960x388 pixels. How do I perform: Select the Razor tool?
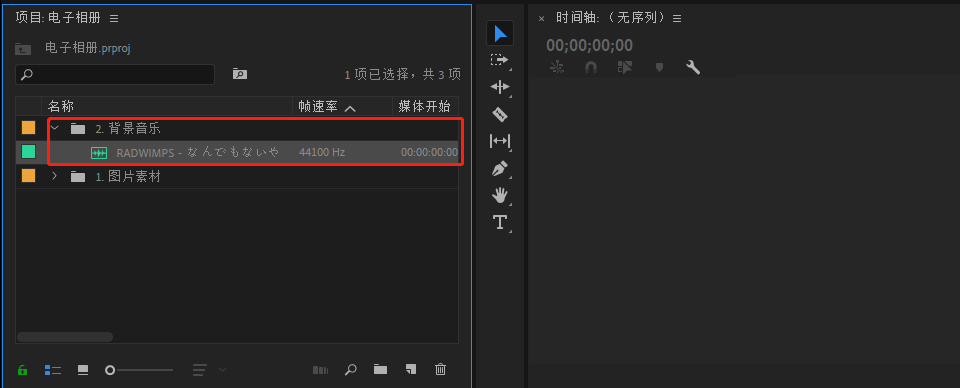pos(500,114)
